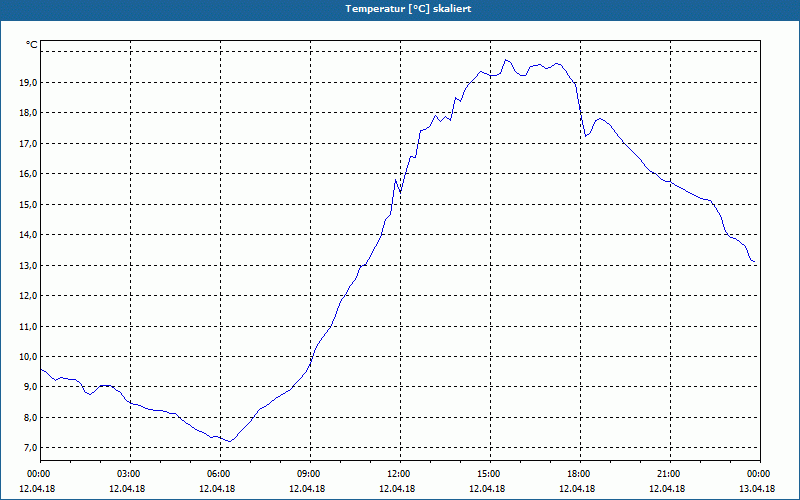Click the 06:00 time axis label
This screenshot has height=500, width=800.
(220, 474)
